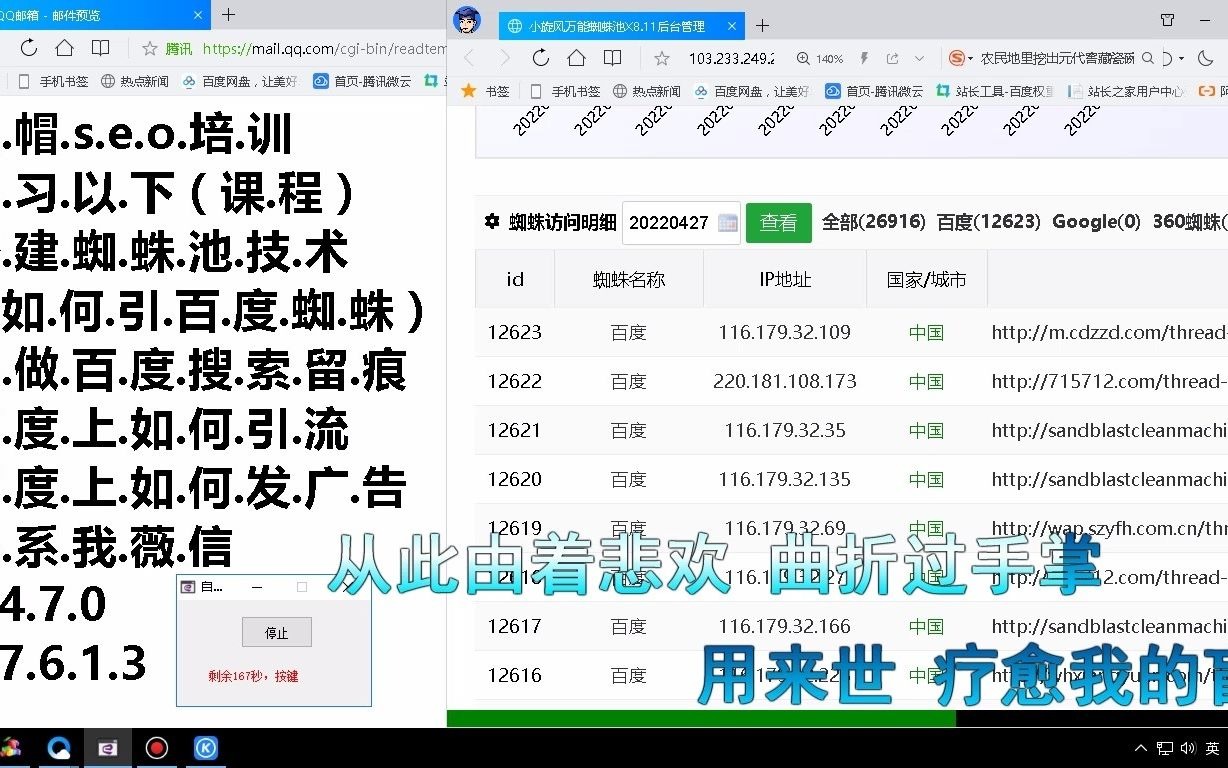
Task: Open the Sogou search engine selector
Action: (961, 59)
